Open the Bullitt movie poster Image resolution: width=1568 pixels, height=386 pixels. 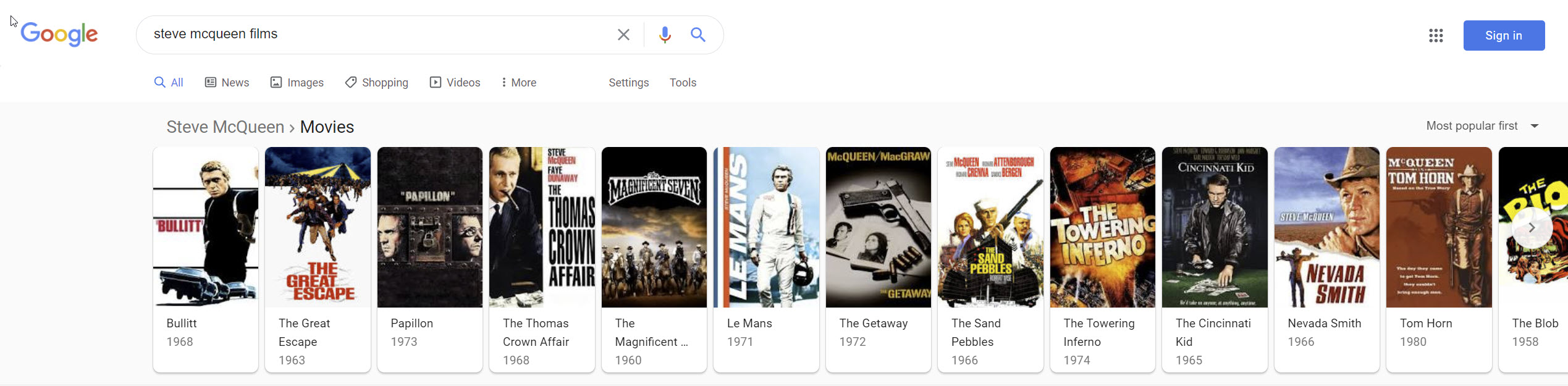point(206,227)
